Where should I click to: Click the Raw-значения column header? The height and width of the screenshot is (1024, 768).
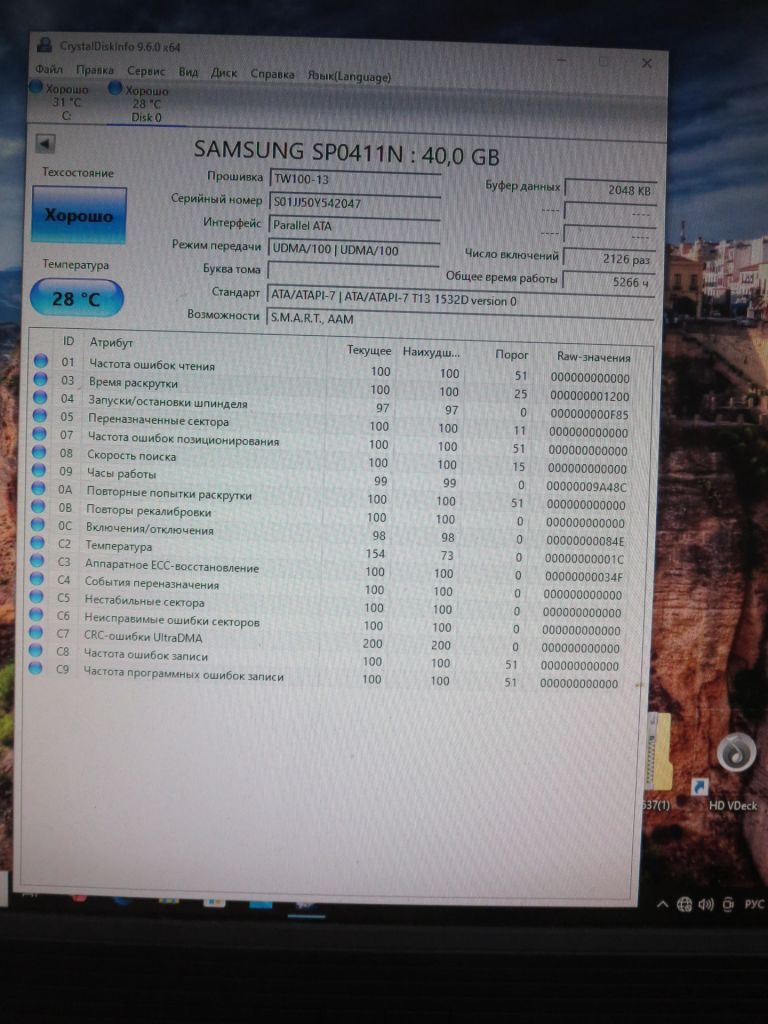594,357
